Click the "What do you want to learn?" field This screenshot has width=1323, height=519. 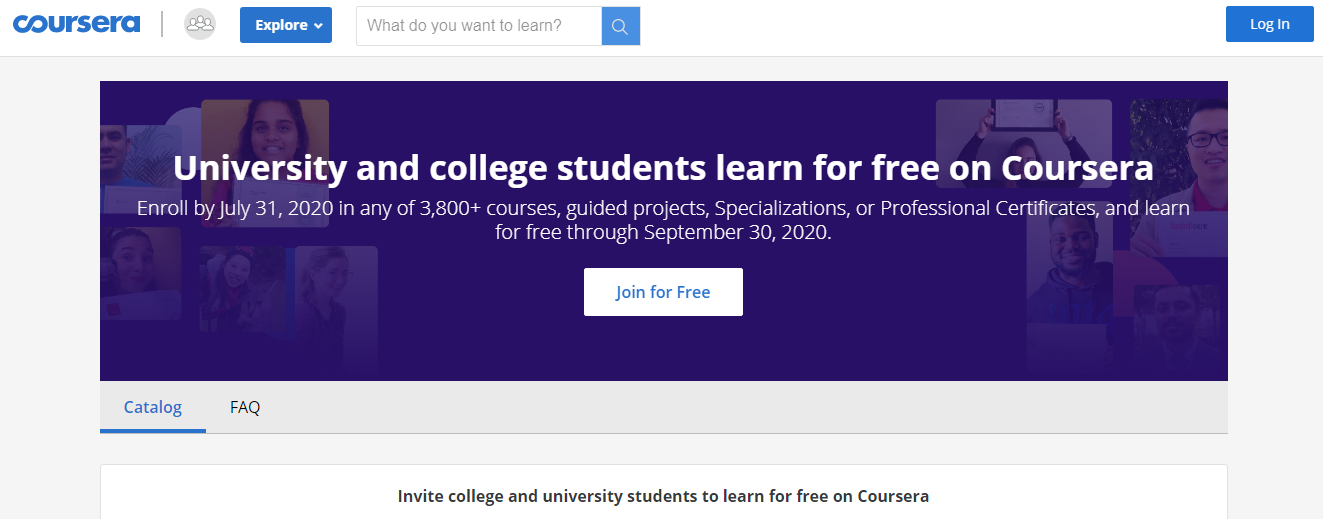point(479,26)
